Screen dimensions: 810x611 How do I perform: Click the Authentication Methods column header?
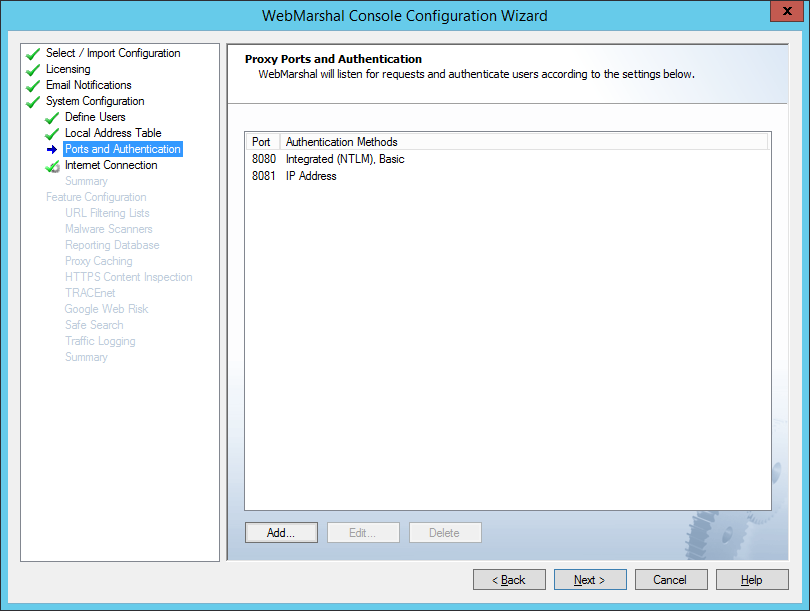pyautogui.click(x=342, y=142)
